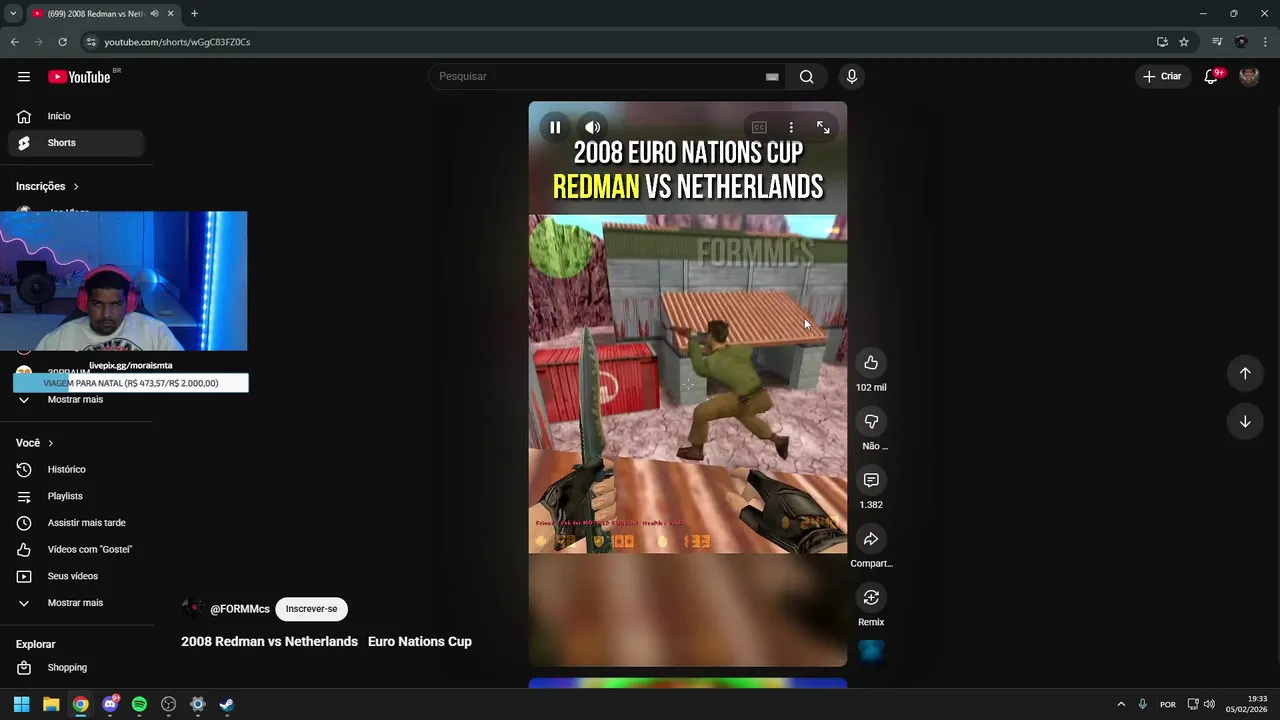Screen dimensions: 1280x720
Task: Go to the YouTube logo home link
Action: point(79,77)
